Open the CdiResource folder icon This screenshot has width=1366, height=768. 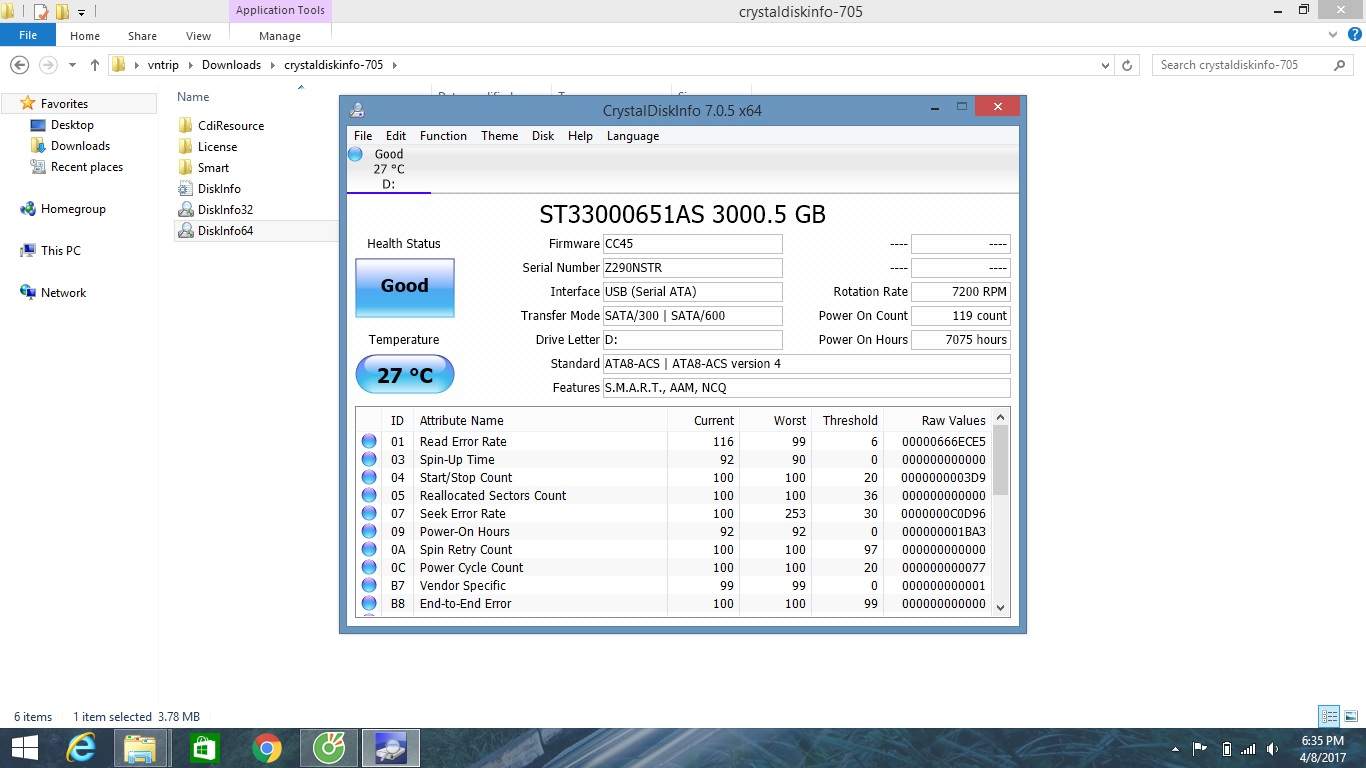(x=185, y=125)
